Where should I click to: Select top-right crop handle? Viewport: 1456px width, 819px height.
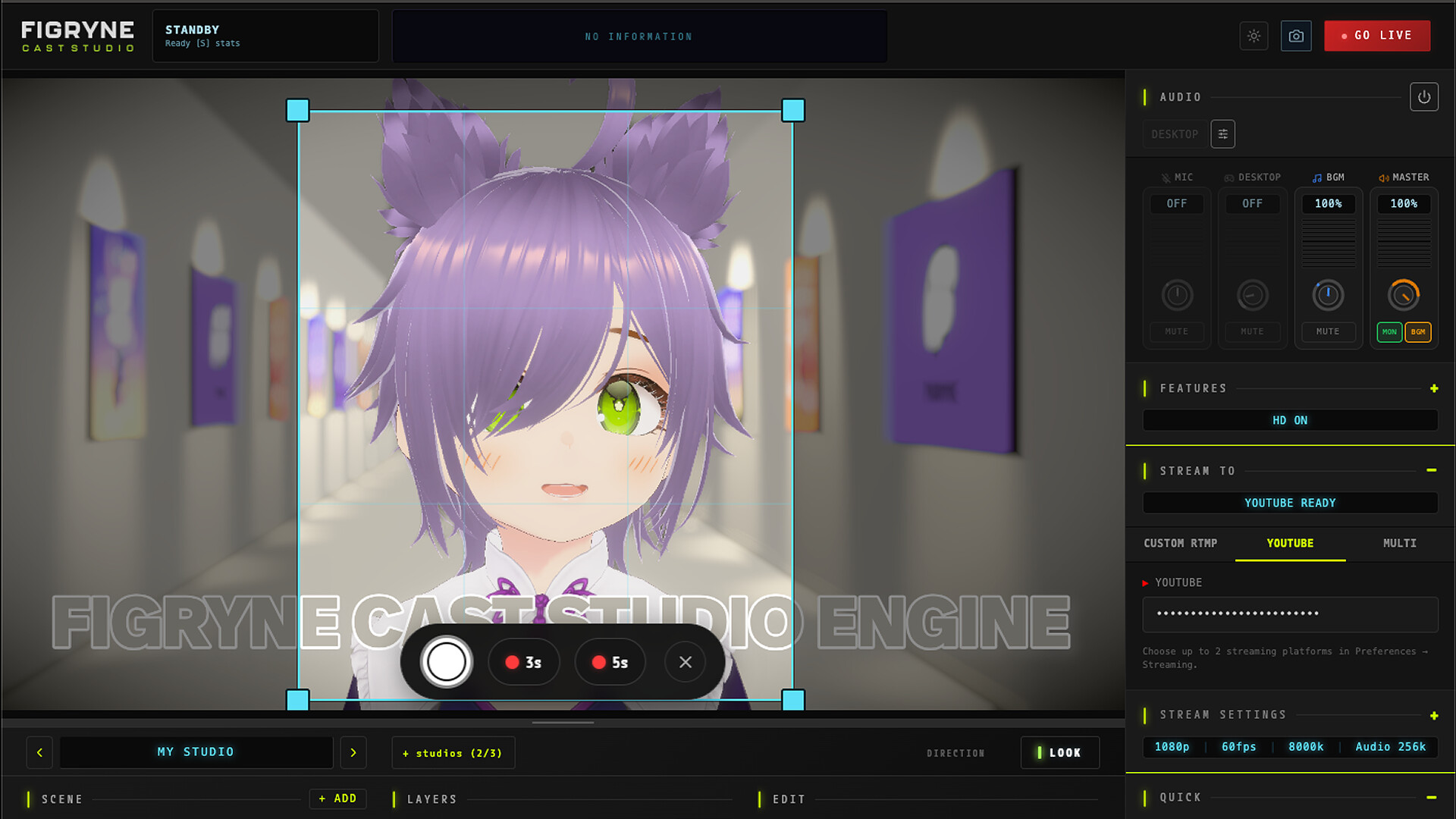point(793,111)
